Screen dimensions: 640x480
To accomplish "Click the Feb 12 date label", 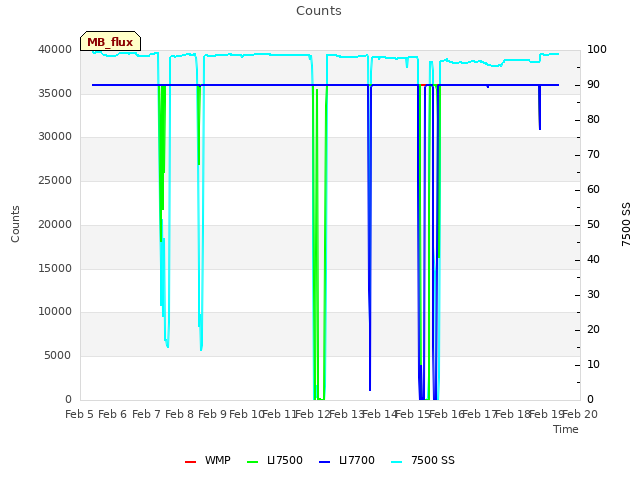I will pos(313,415).
